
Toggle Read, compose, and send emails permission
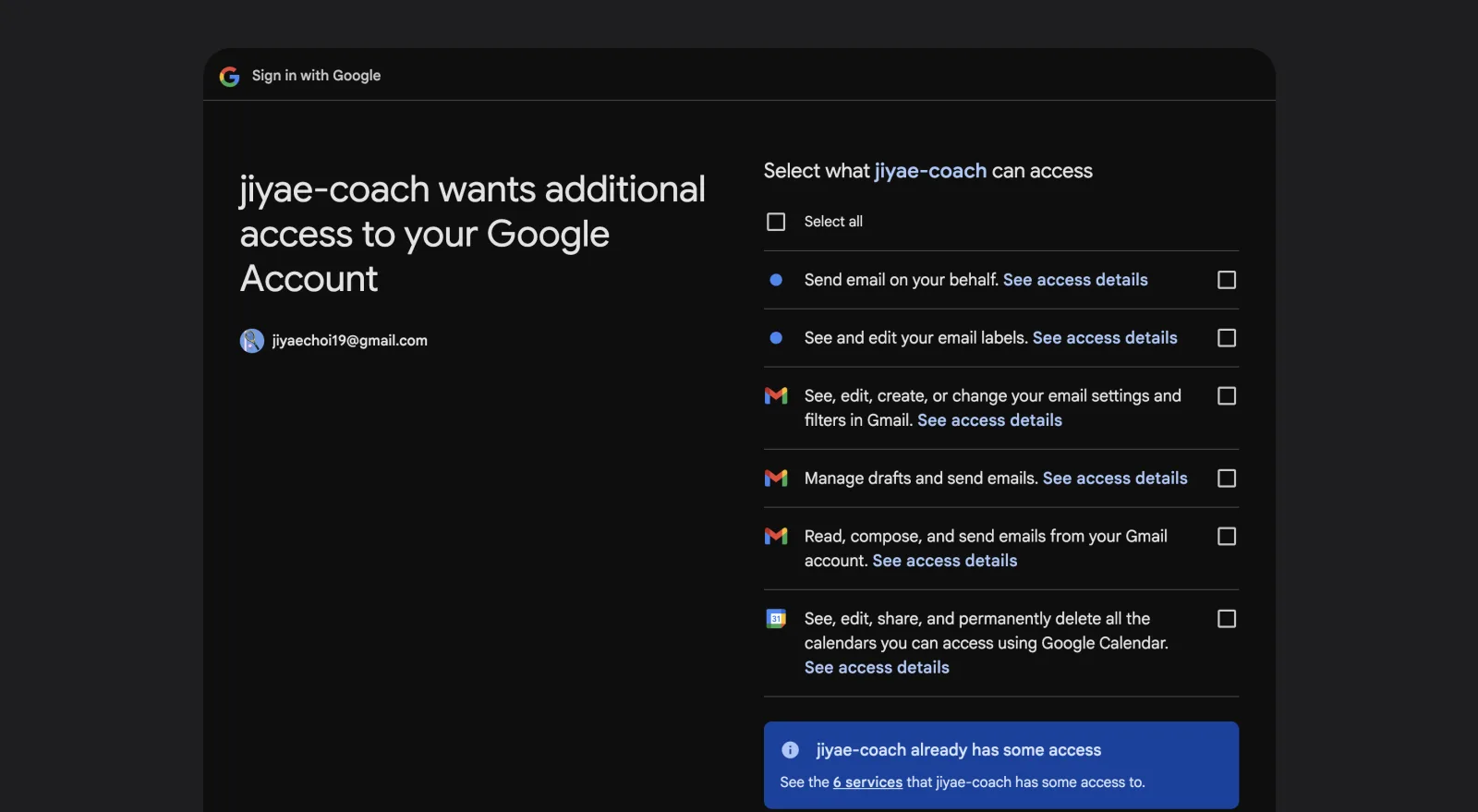(1227, 537)
